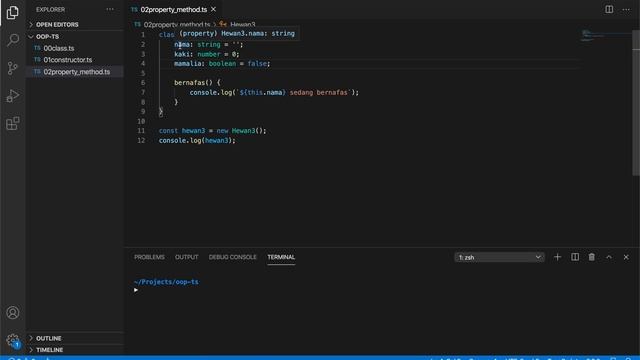The image size is (640, 360).
Task: Click the 'bernafas' method name
Action: [189, 83]
